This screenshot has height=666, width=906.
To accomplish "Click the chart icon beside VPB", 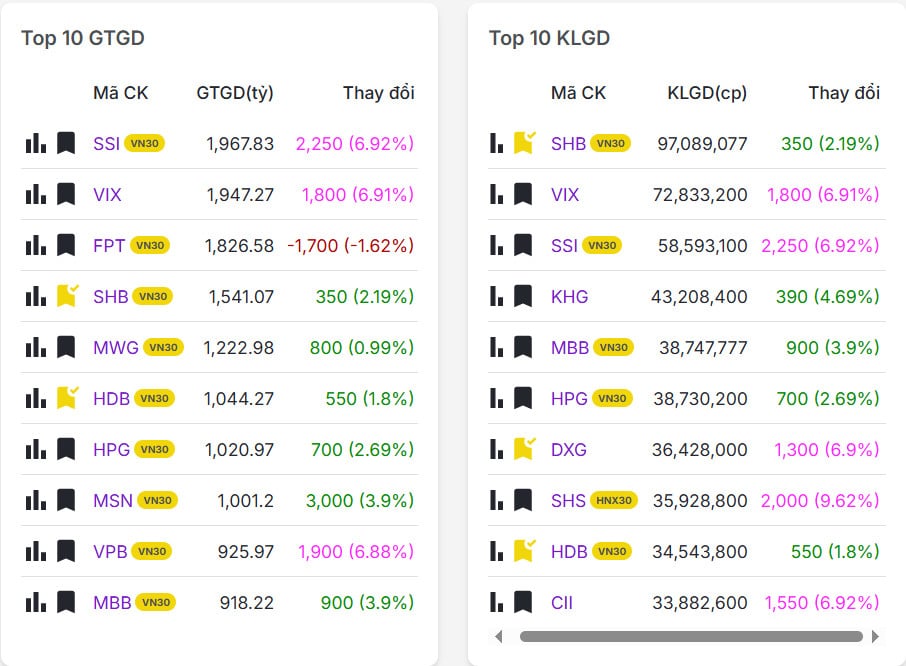I will pos(34,551).
